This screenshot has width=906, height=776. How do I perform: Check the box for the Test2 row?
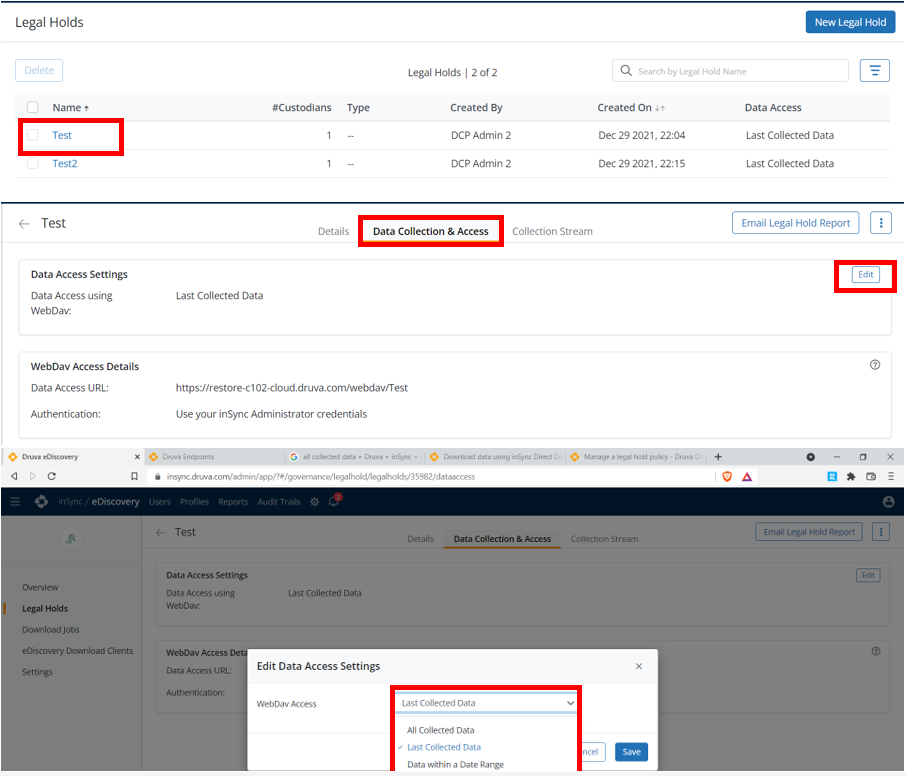33,164
